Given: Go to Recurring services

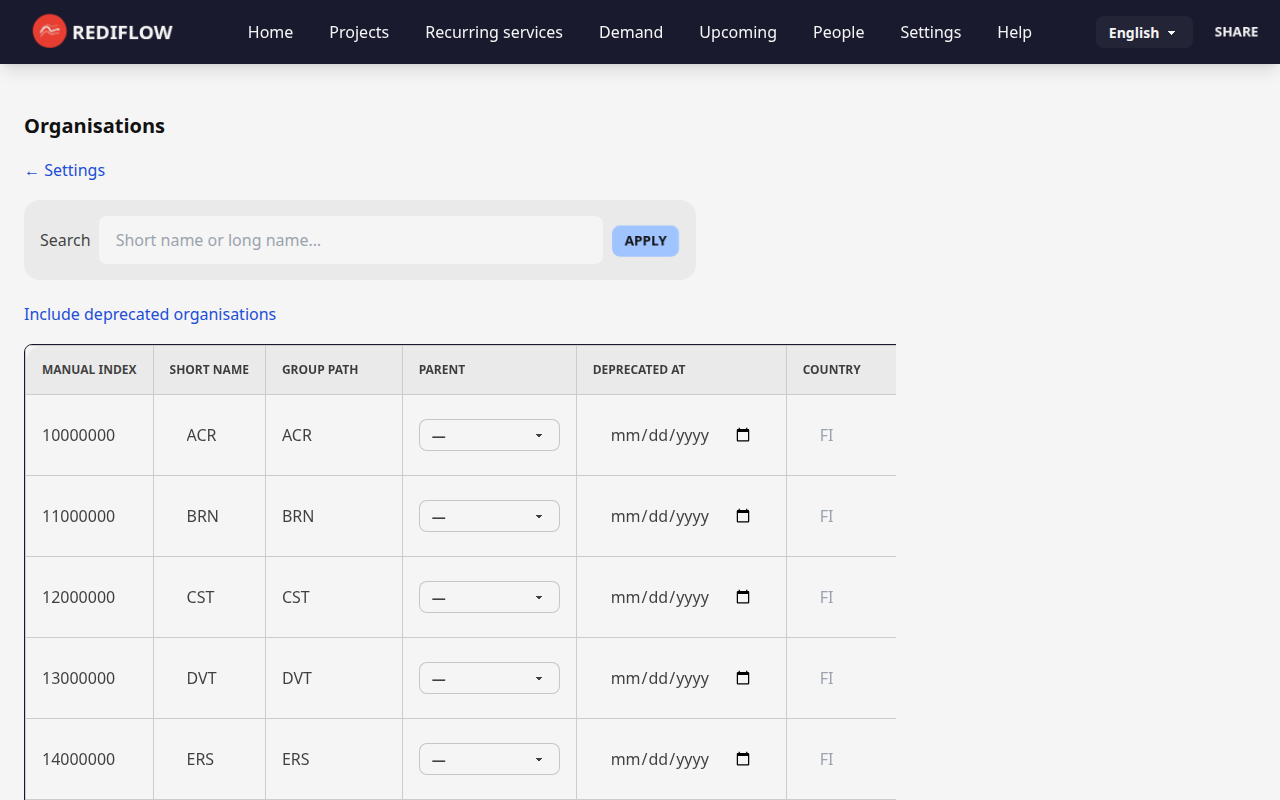Looking at the screenshot, I should [493, 32].
